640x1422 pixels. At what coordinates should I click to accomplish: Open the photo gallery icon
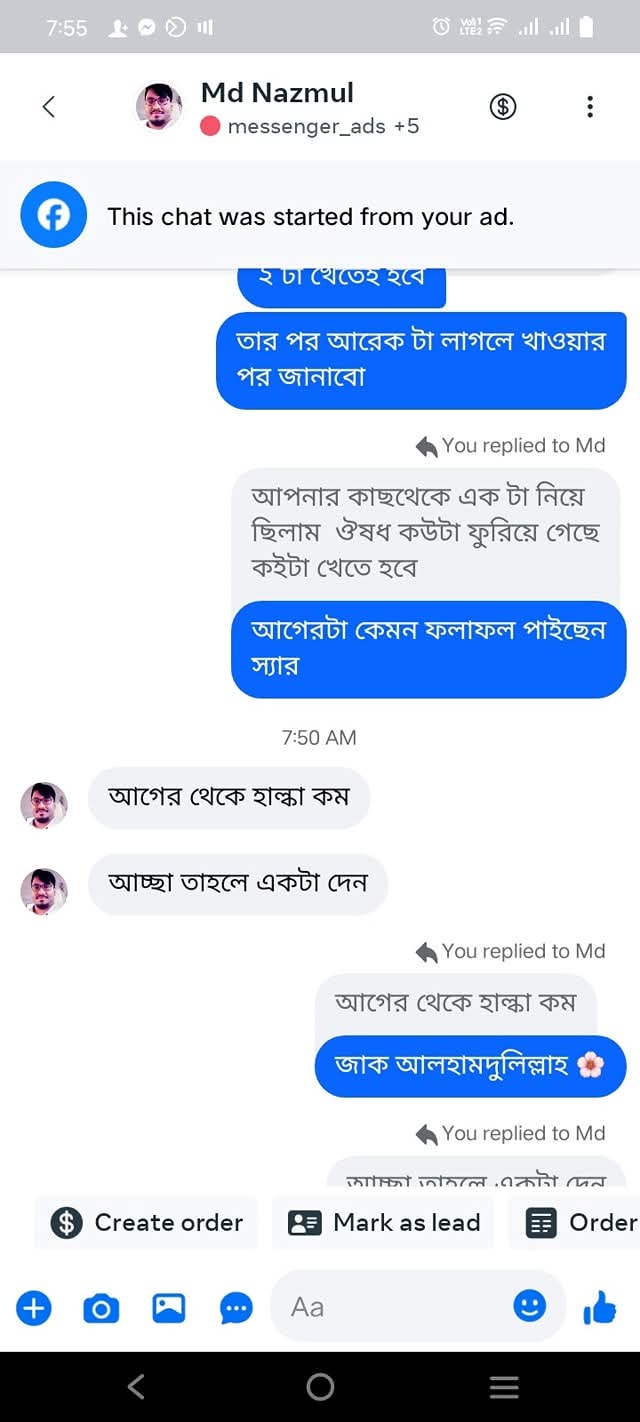pos(168,1307)
